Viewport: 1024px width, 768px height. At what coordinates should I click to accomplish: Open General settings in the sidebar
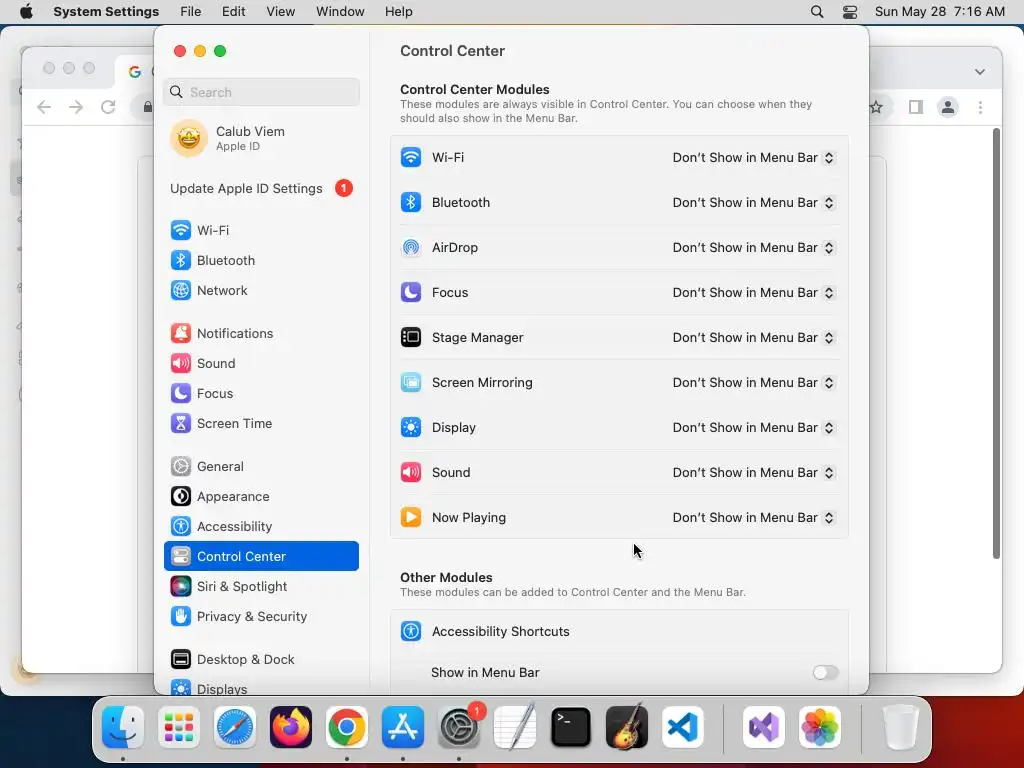[261, 467]
